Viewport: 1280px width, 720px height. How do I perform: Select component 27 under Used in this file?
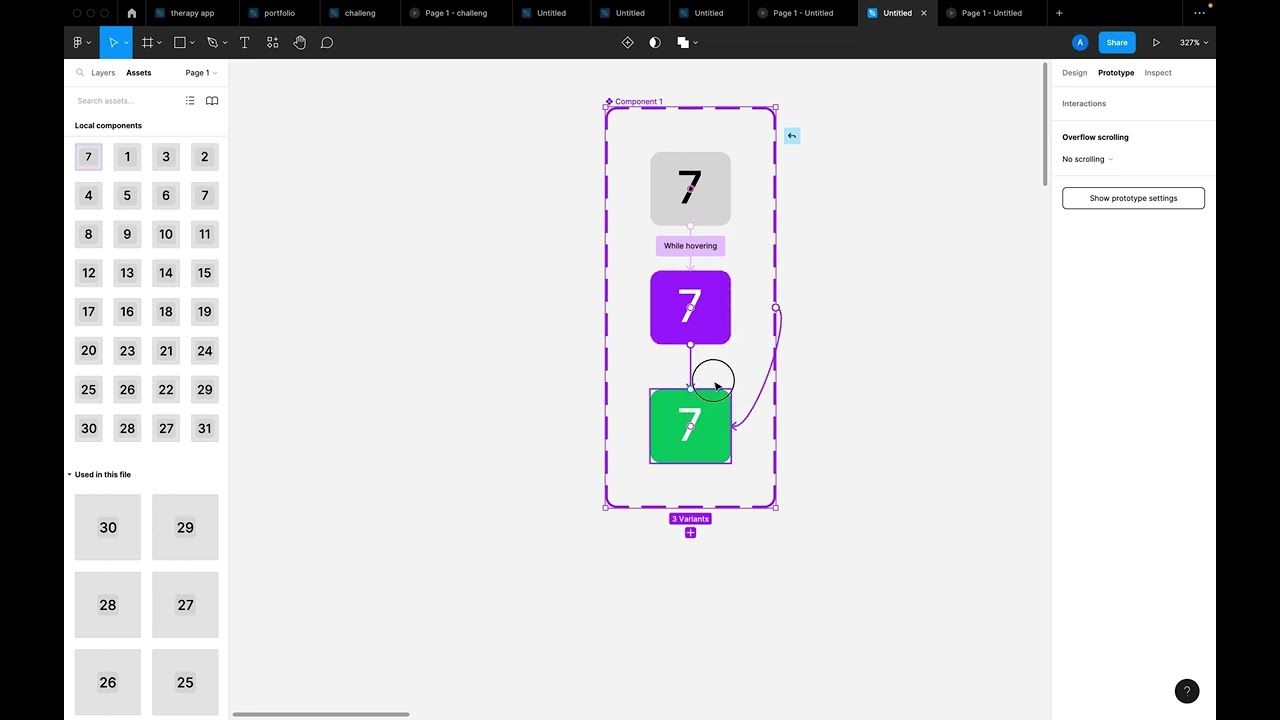[185, 605]
